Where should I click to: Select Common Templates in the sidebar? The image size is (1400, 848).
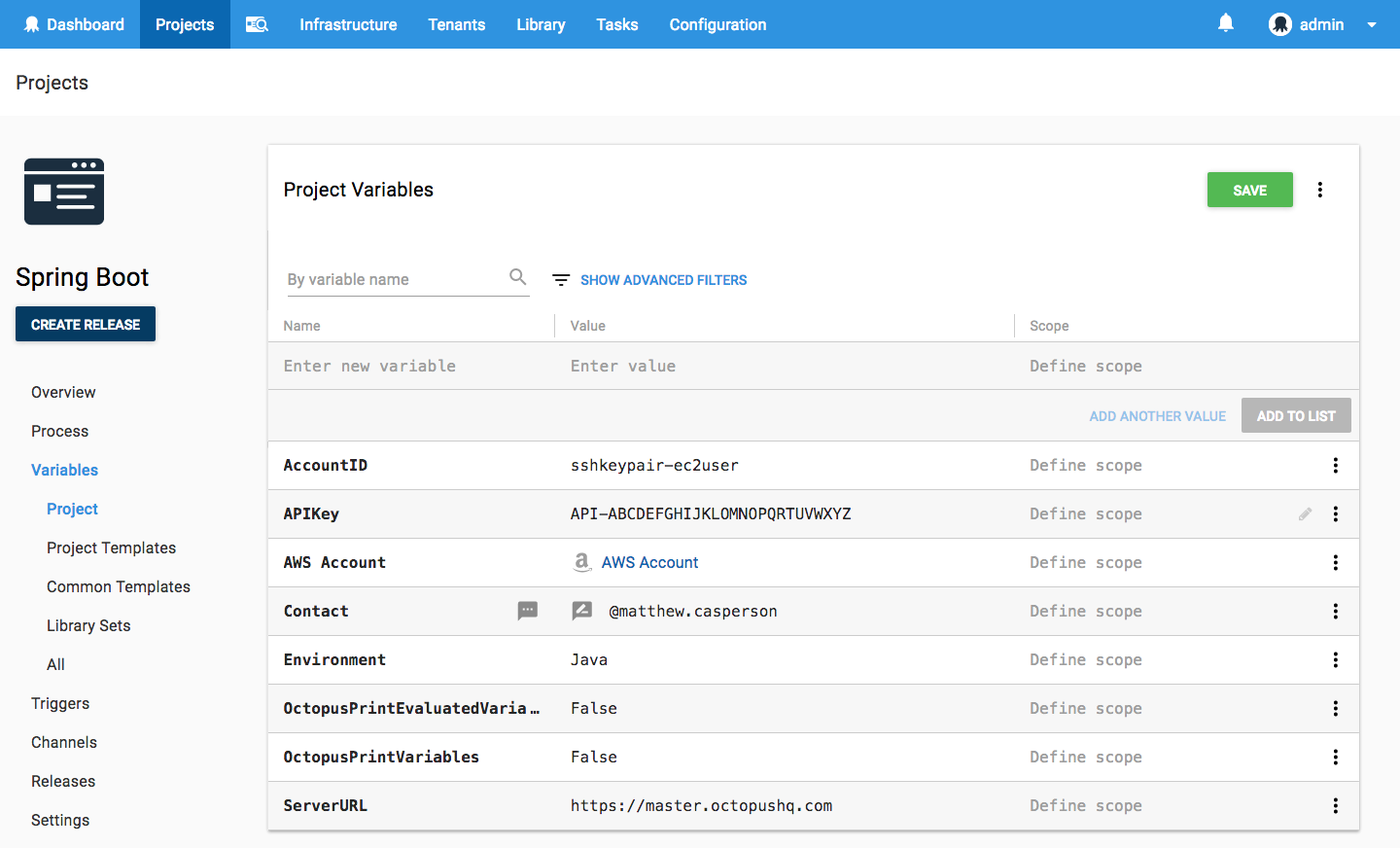119,586
